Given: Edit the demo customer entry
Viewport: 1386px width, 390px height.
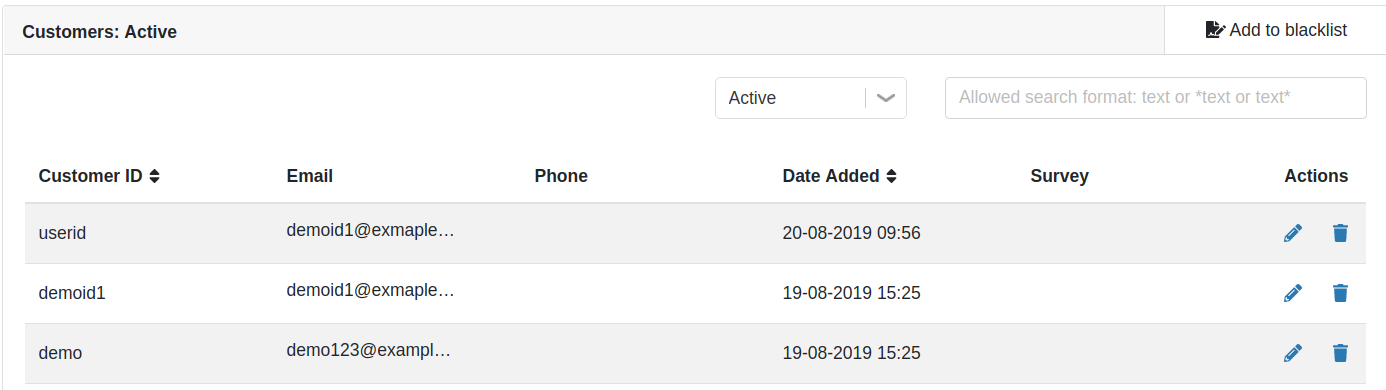Looking at the screenshot, I should 1293,353.
